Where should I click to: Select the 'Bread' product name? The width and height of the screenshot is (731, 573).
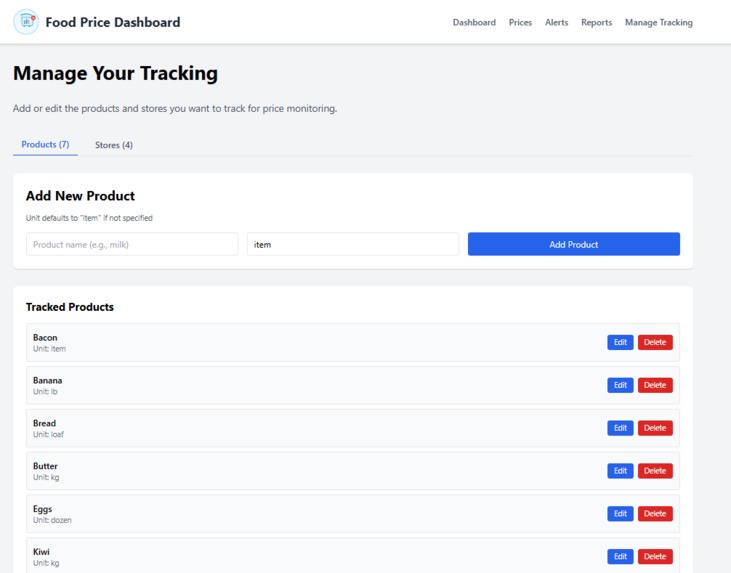[x=44, y=423]
